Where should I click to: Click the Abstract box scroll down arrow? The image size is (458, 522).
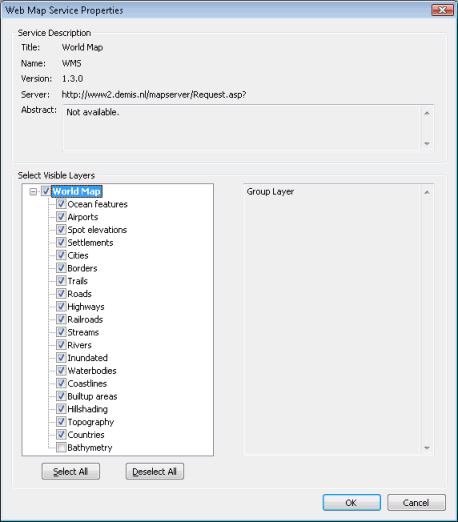tap(427, 144)
